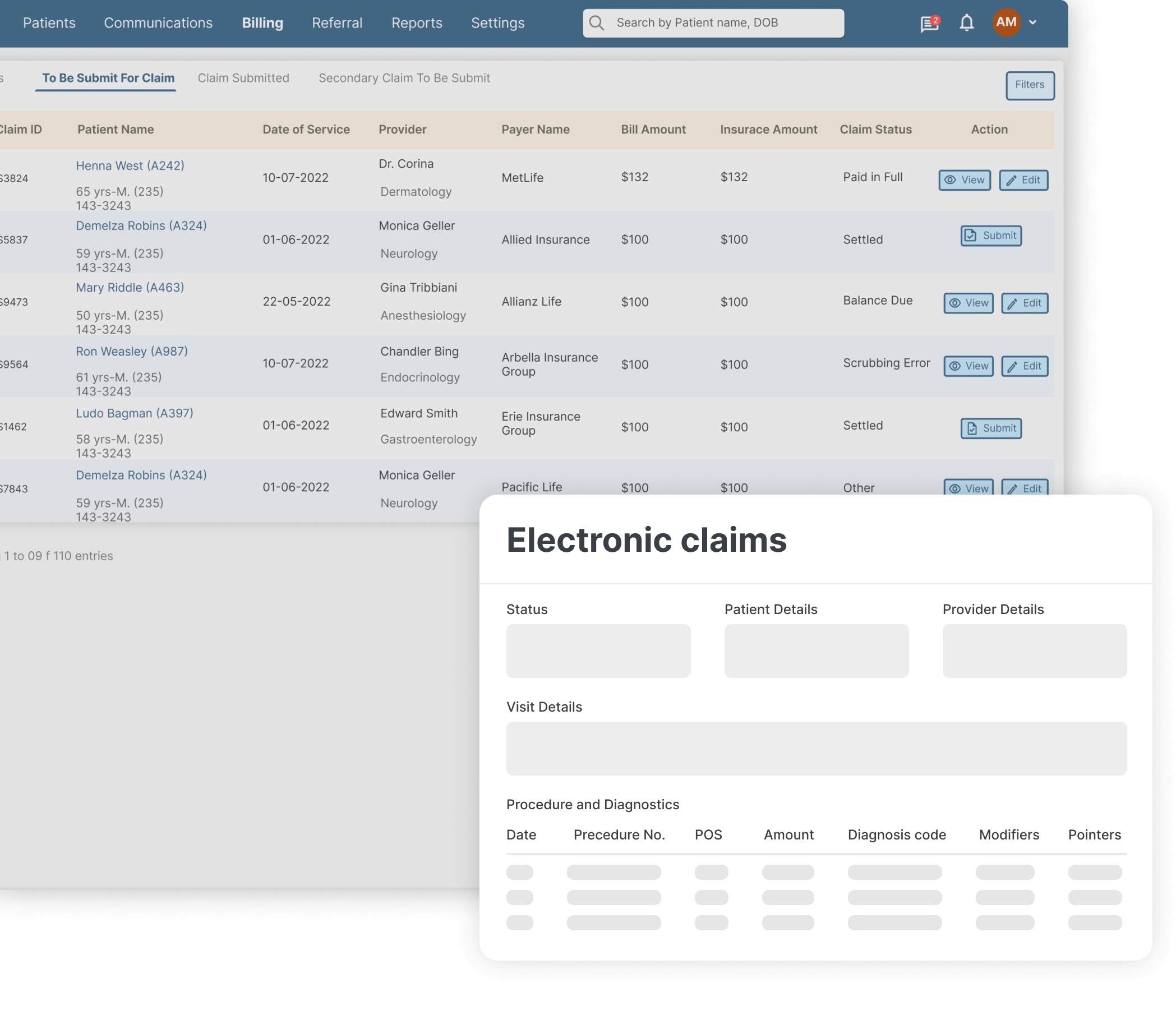Image resolution: width=1176 pixels, height=1029 pixels.
Task: Navigate to the Reports menu
Action: [416, 23]
